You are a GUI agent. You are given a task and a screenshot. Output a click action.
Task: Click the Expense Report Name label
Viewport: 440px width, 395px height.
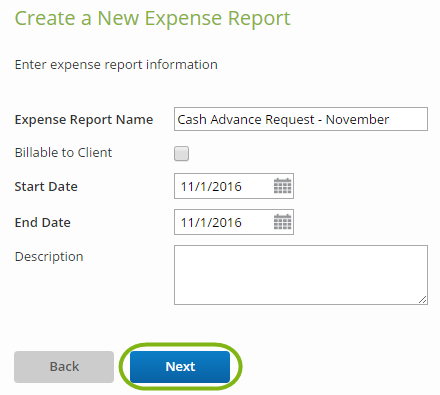point(84,120)
